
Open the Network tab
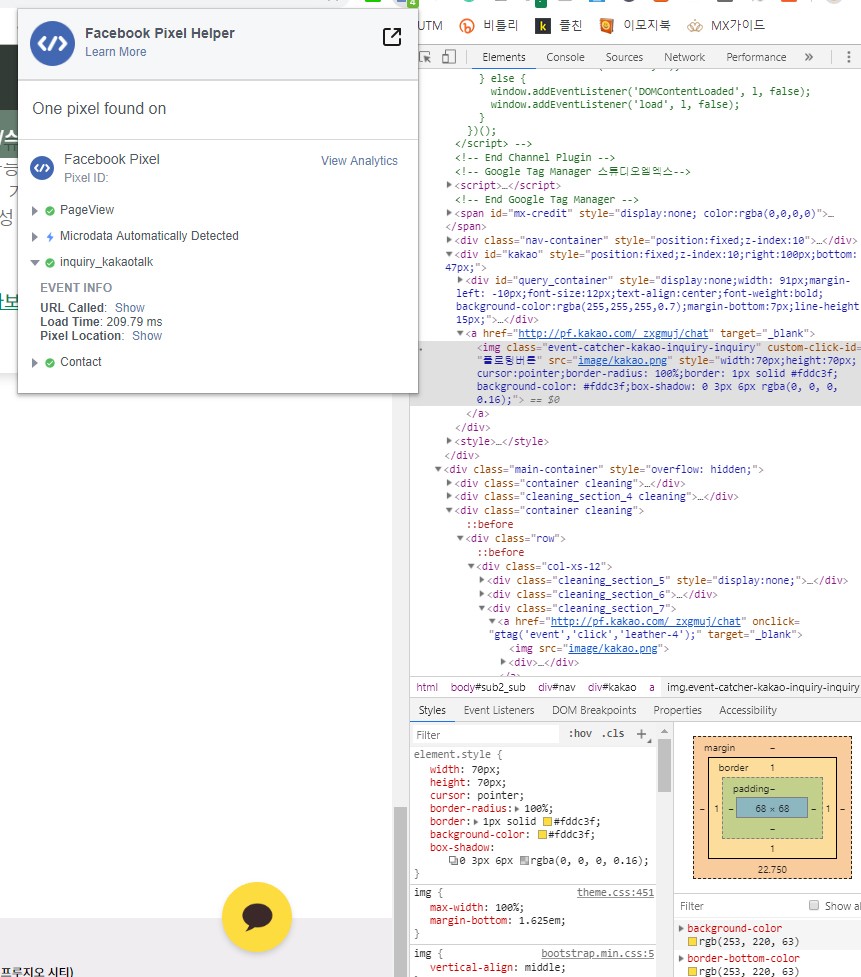click(684, 57)
